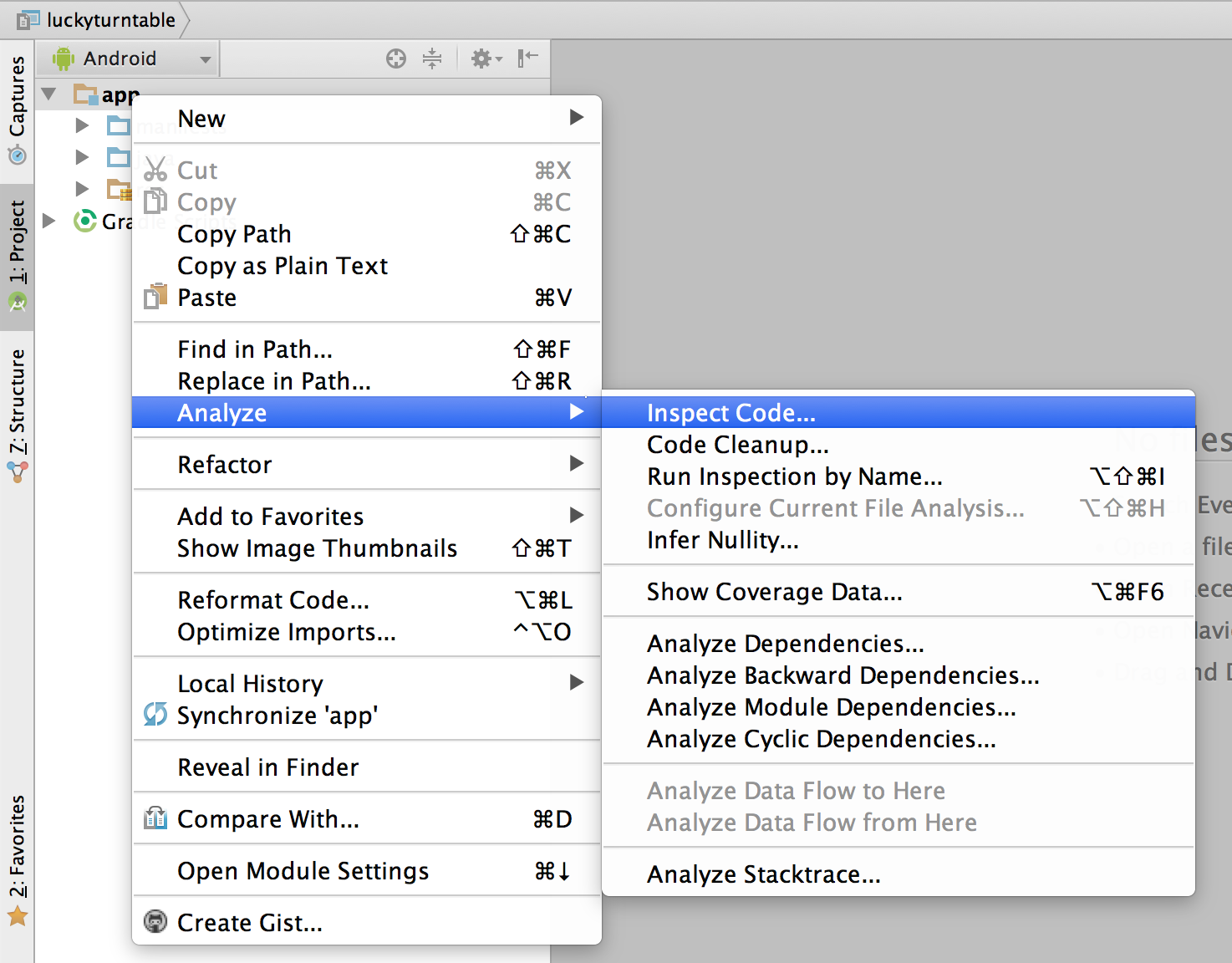Select Optimize Imports

click(367, 632)
